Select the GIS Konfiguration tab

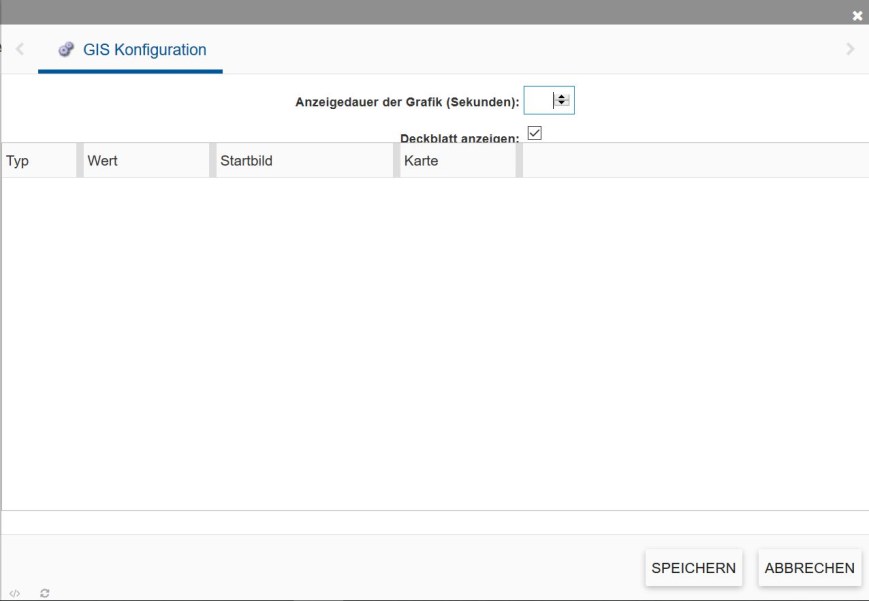pos(132,50)
